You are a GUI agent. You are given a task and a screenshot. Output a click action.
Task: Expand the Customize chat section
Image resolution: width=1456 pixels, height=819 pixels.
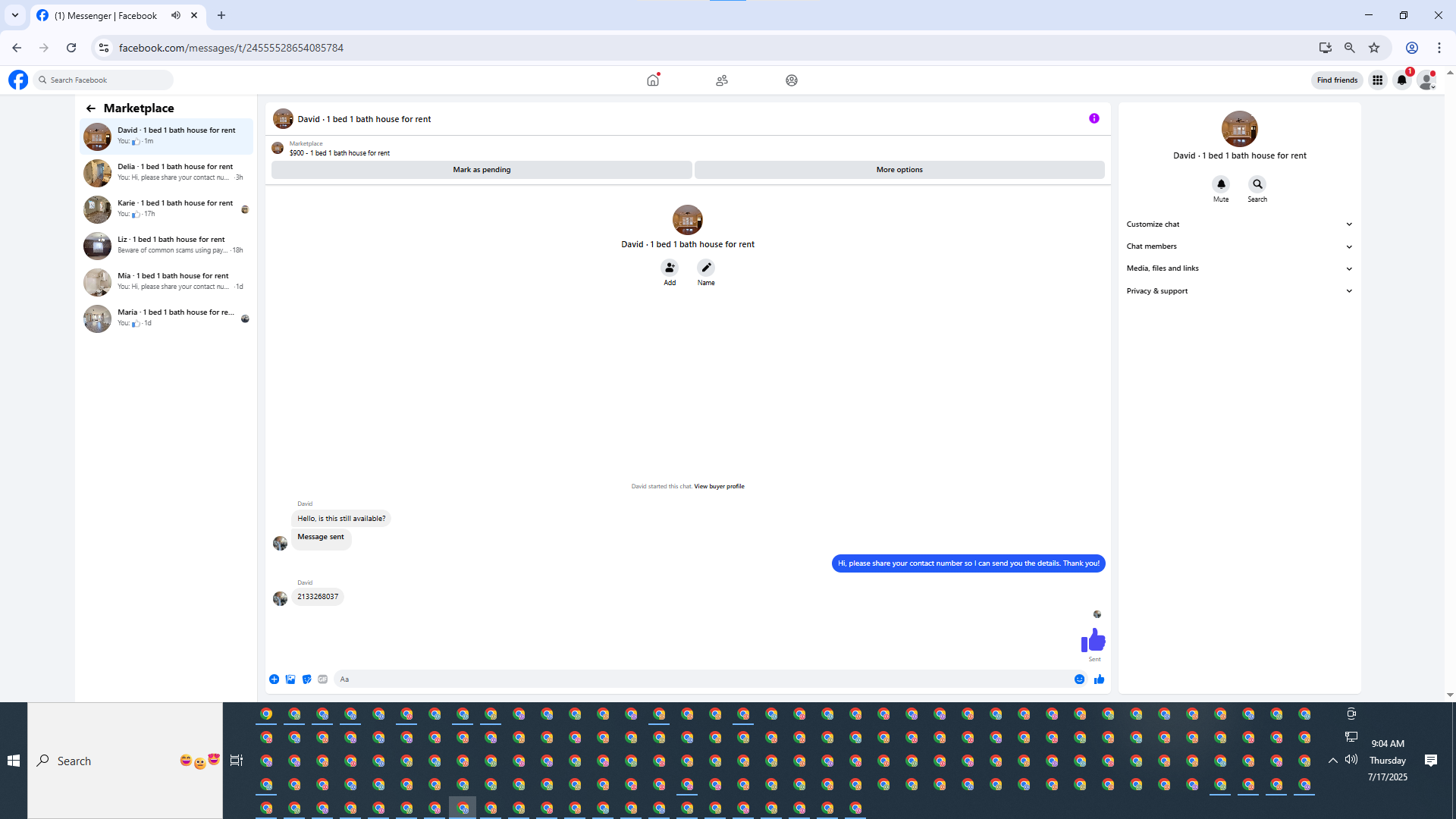(1239, 224)
